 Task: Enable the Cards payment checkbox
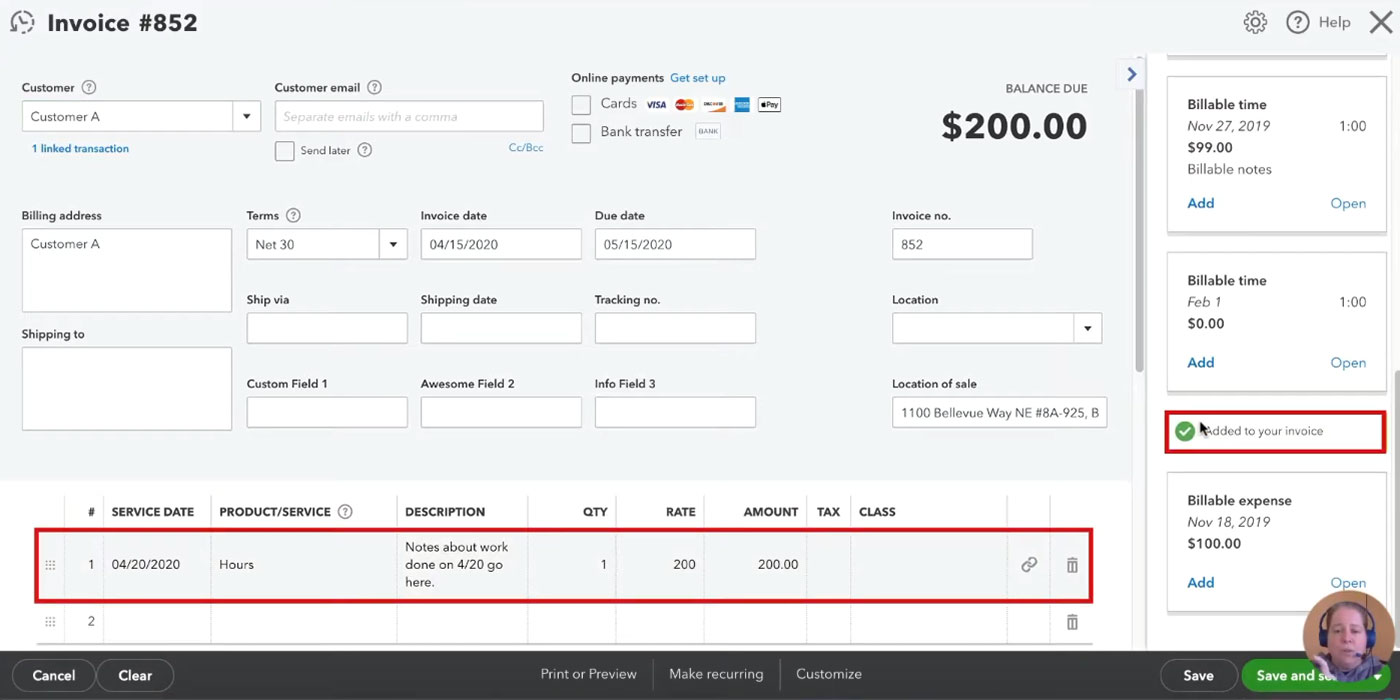point(581,105)
